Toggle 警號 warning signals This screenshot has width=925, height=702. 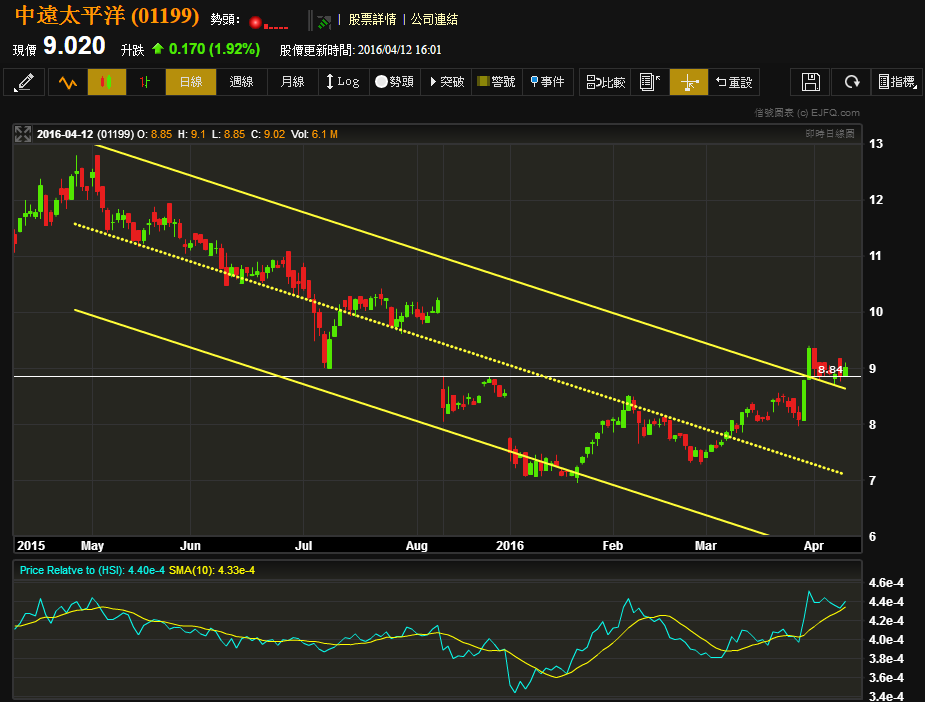(x=497, y=82)
